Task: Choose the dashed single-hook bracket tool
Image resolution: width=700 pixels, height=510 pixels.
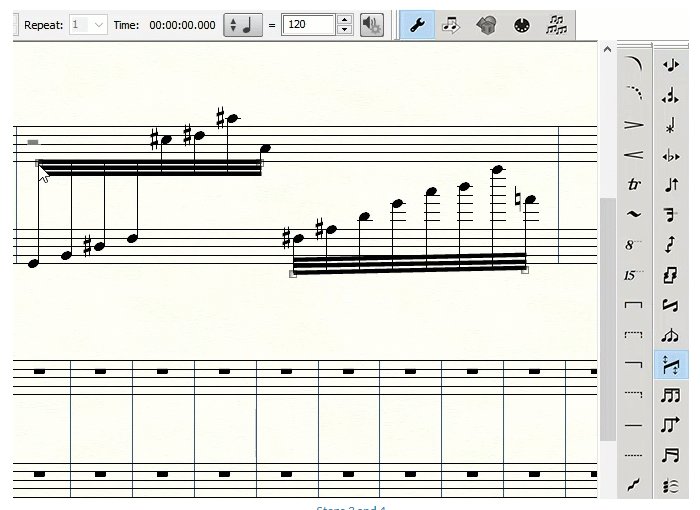Action: 633,395
